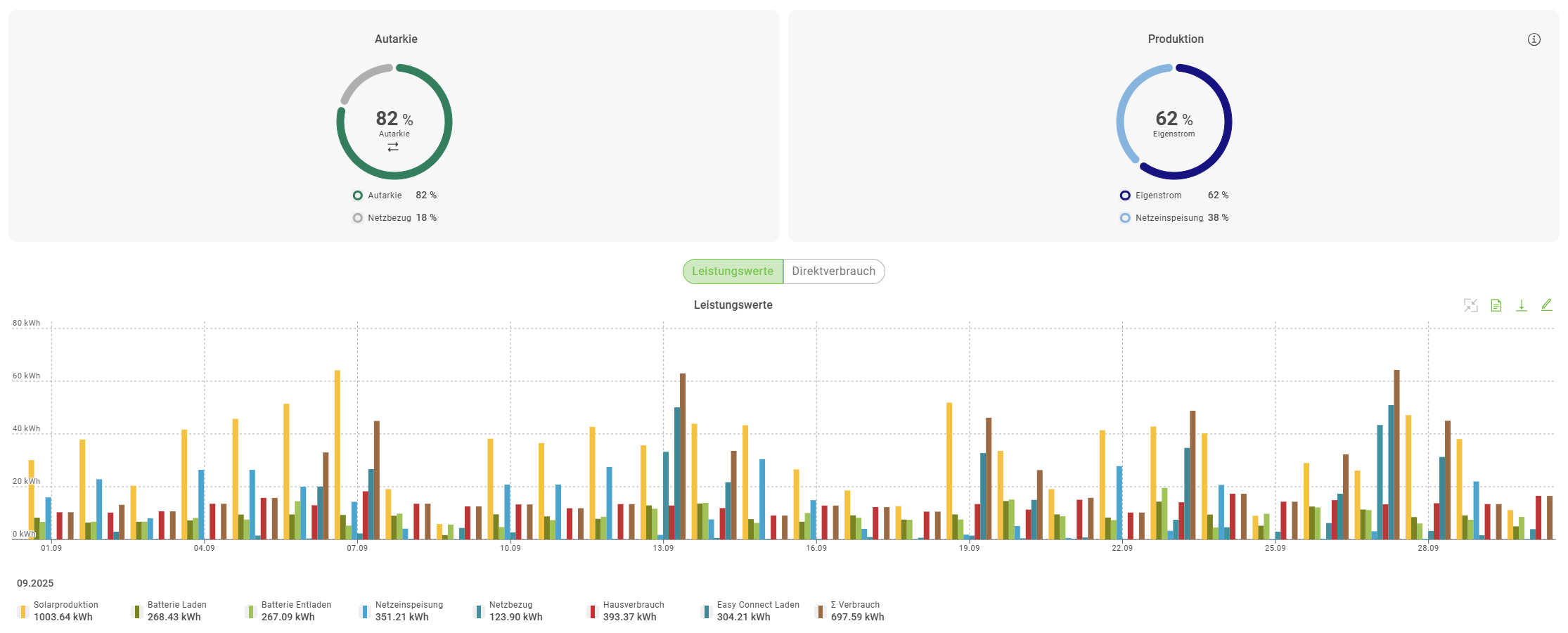Click the Autarkie swap arrows icon
Screen dimensions: 1568x633
pos(393,147)
